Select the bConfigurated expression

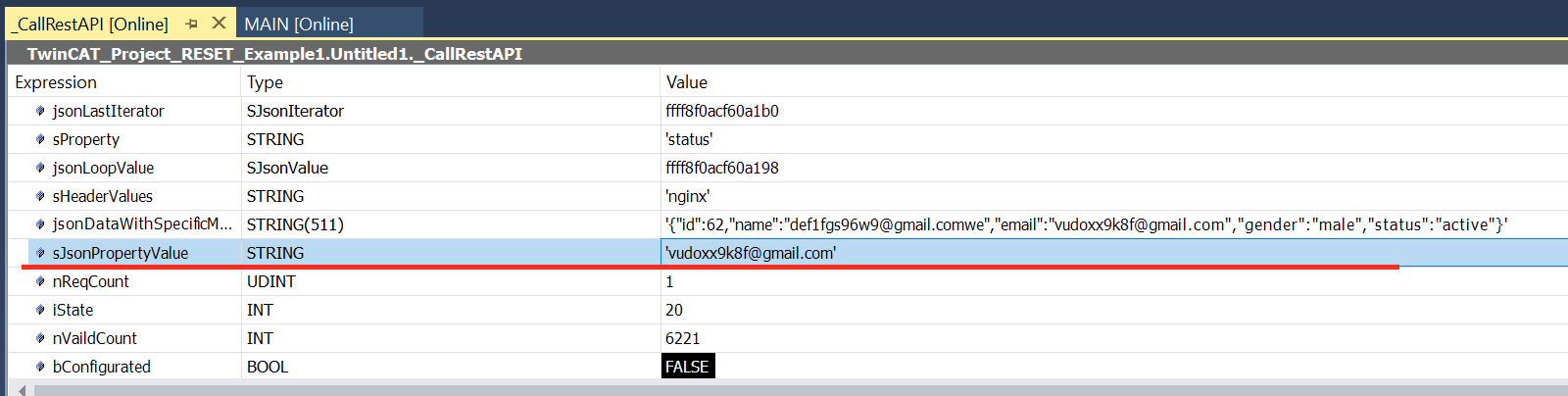(102, 367)
